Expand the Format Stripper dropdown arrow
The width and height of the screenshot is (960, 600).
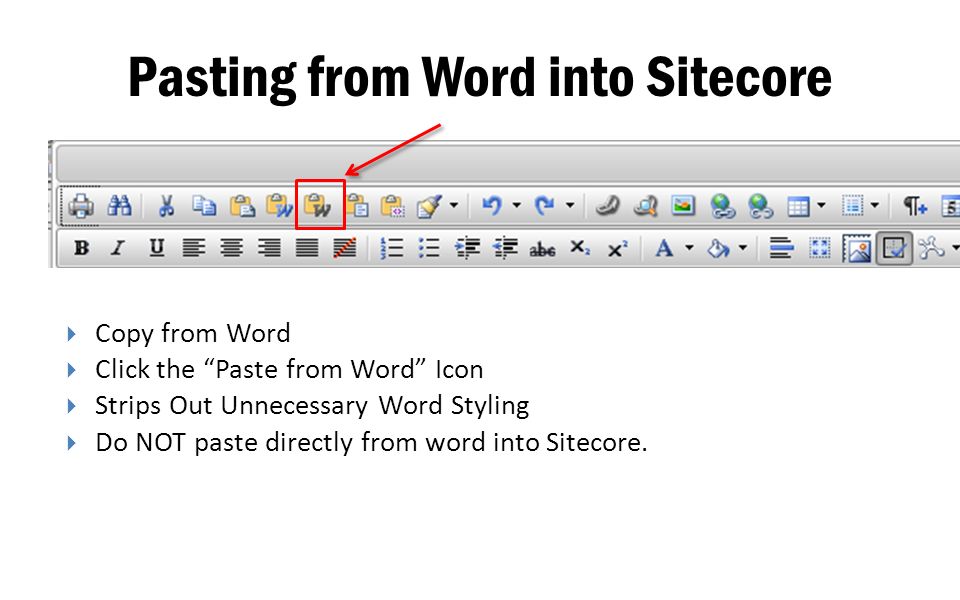click(454, 205)
